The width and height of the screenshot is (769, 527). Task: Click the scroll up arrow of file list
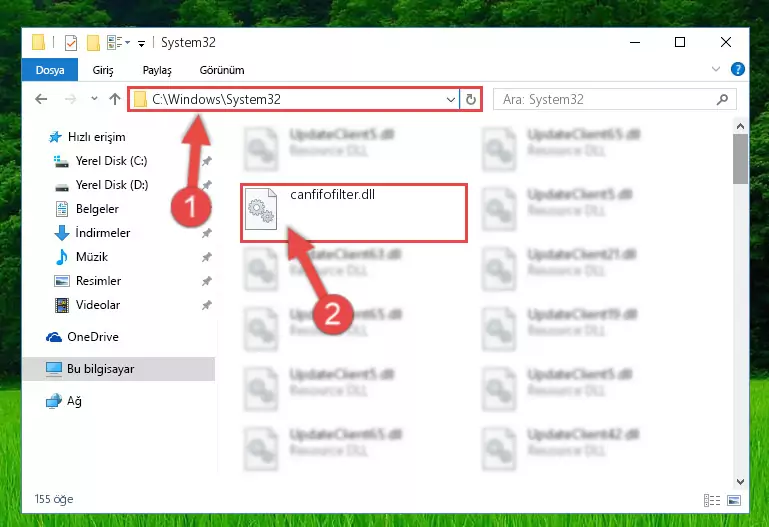741,126
